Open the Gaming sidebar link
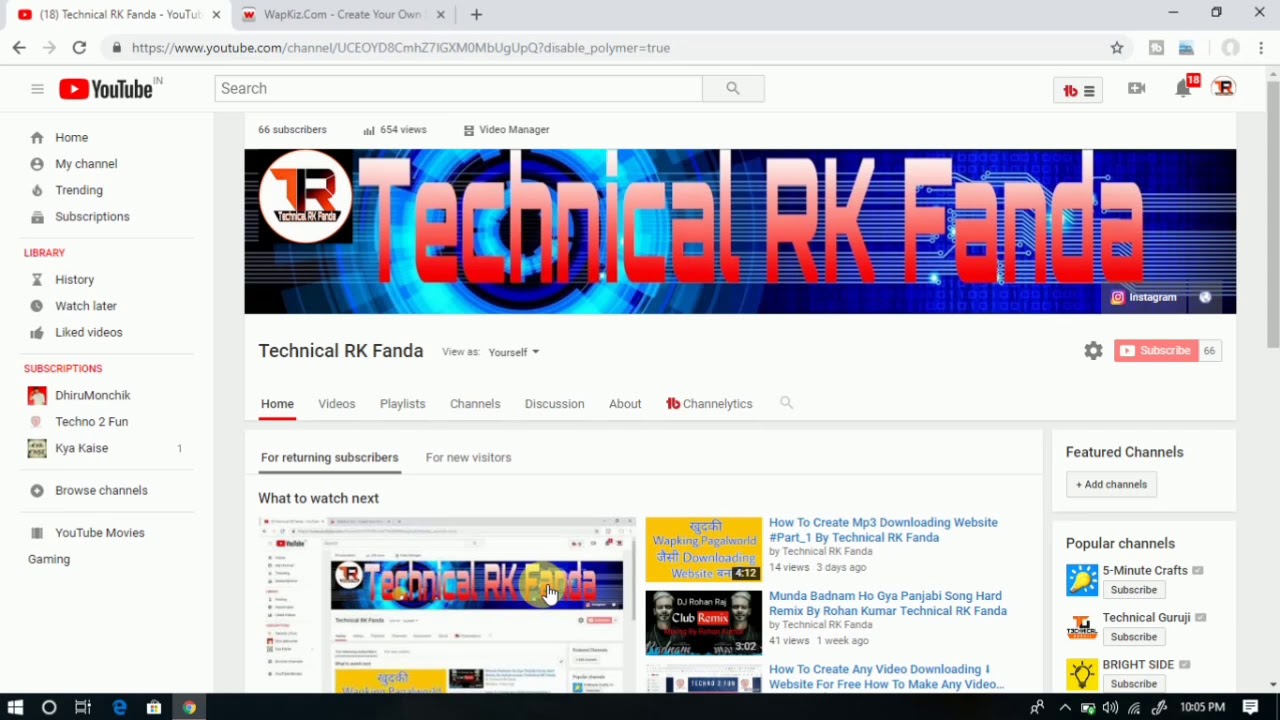Screen dimensions: 1280x720 coord(49,559)
